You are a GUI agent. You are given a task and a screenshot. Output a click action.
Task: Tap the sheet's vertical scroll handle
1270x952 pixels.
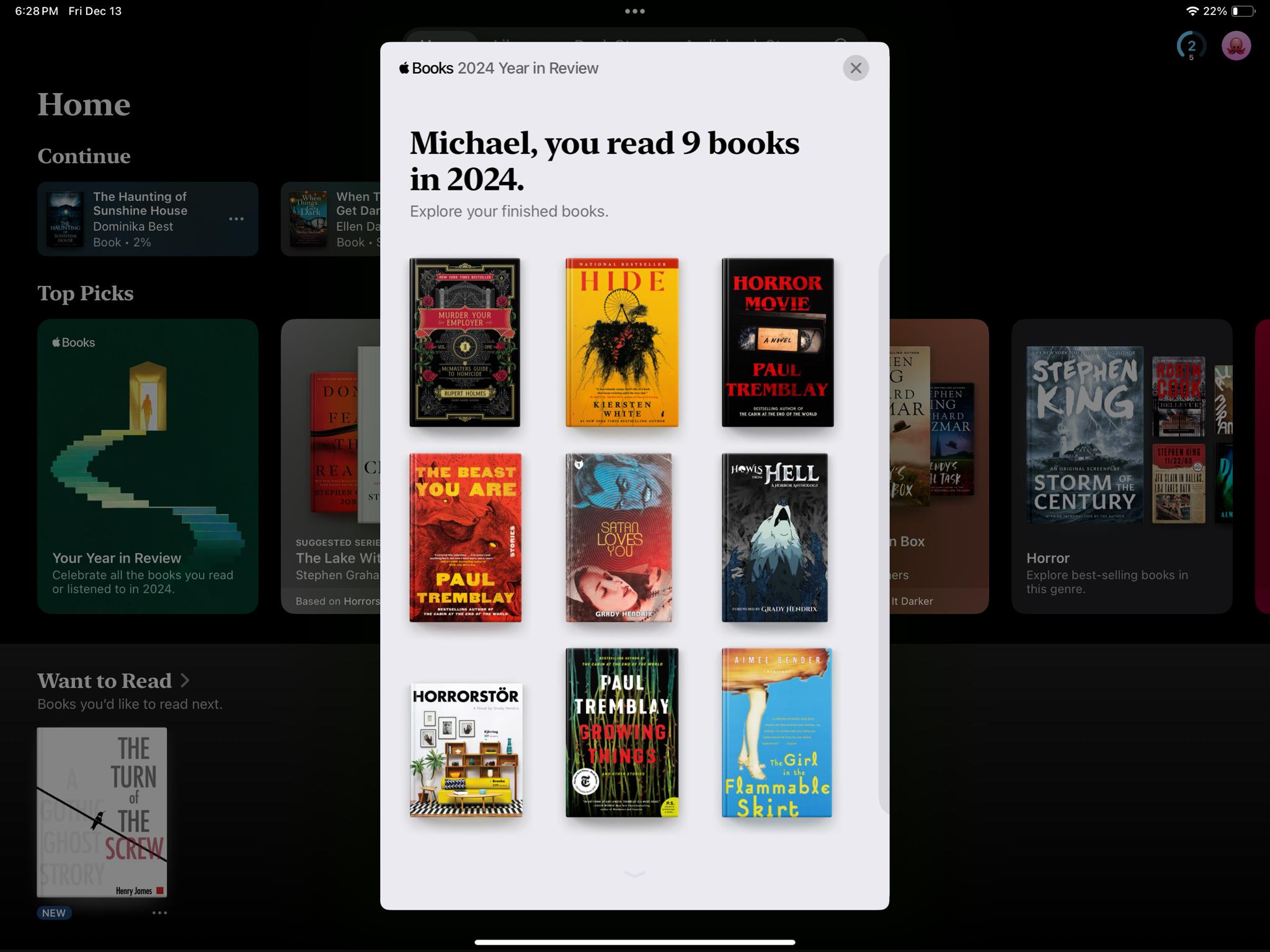coord(884,533)
